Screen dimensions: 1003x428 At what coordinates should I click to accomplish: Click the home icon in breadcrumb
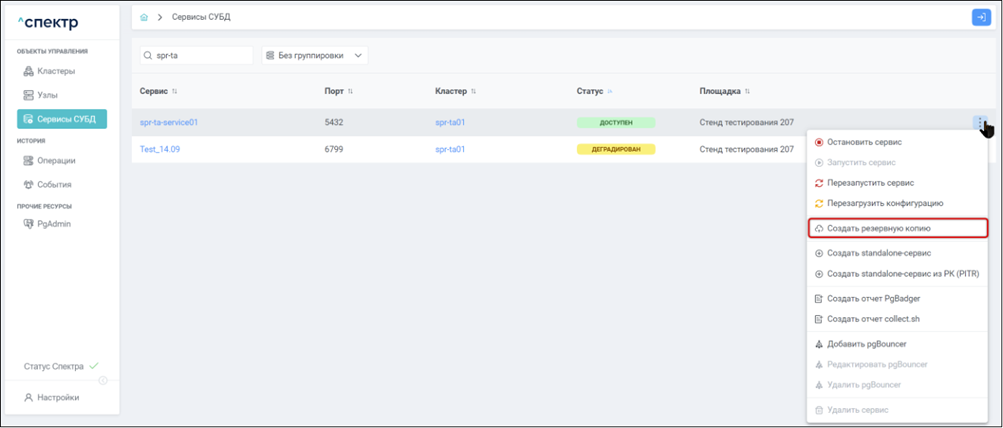(145, 17)
